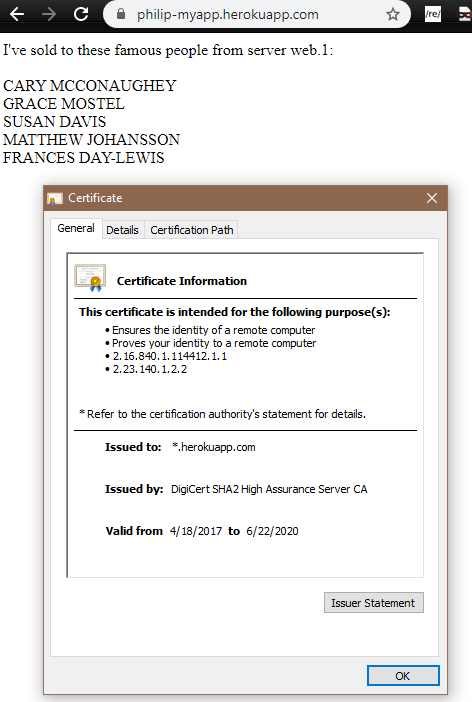
Task: Click the name SUSAN DAVIS
Action: (x=55, y=122)
